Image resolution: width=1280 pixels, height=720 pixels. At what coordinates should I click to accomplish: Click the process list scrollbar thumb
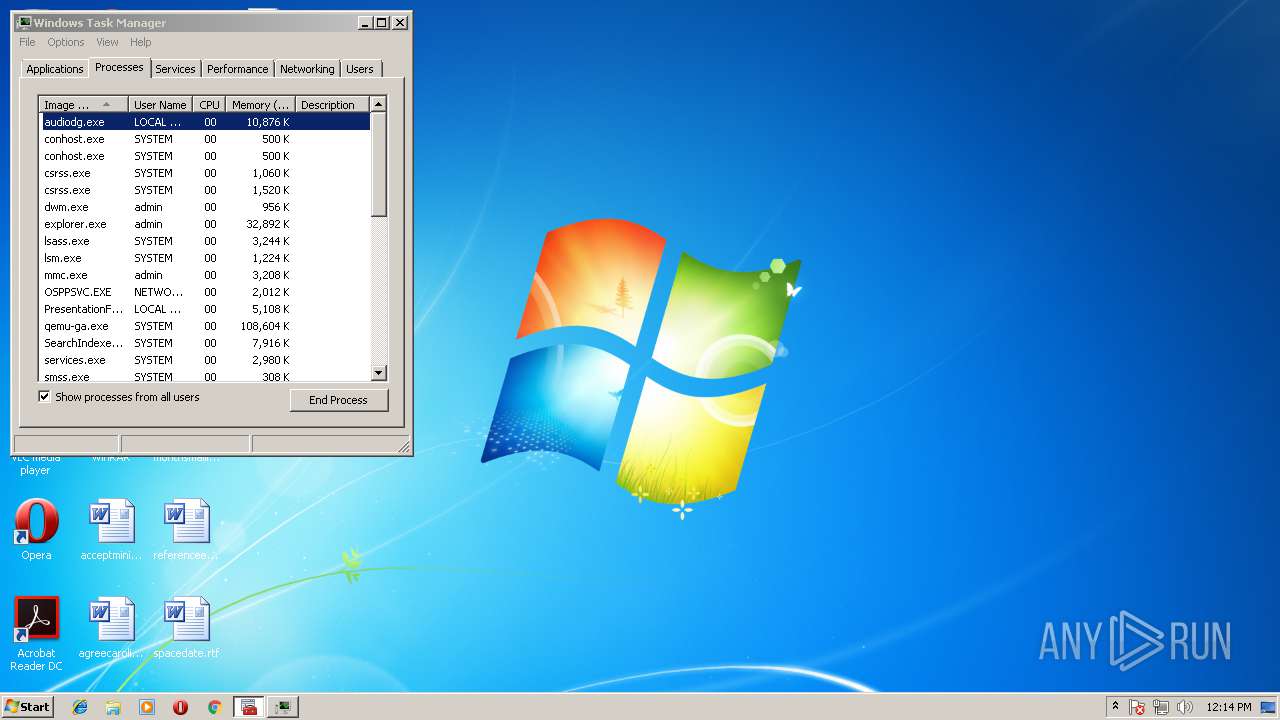point(378,164)
